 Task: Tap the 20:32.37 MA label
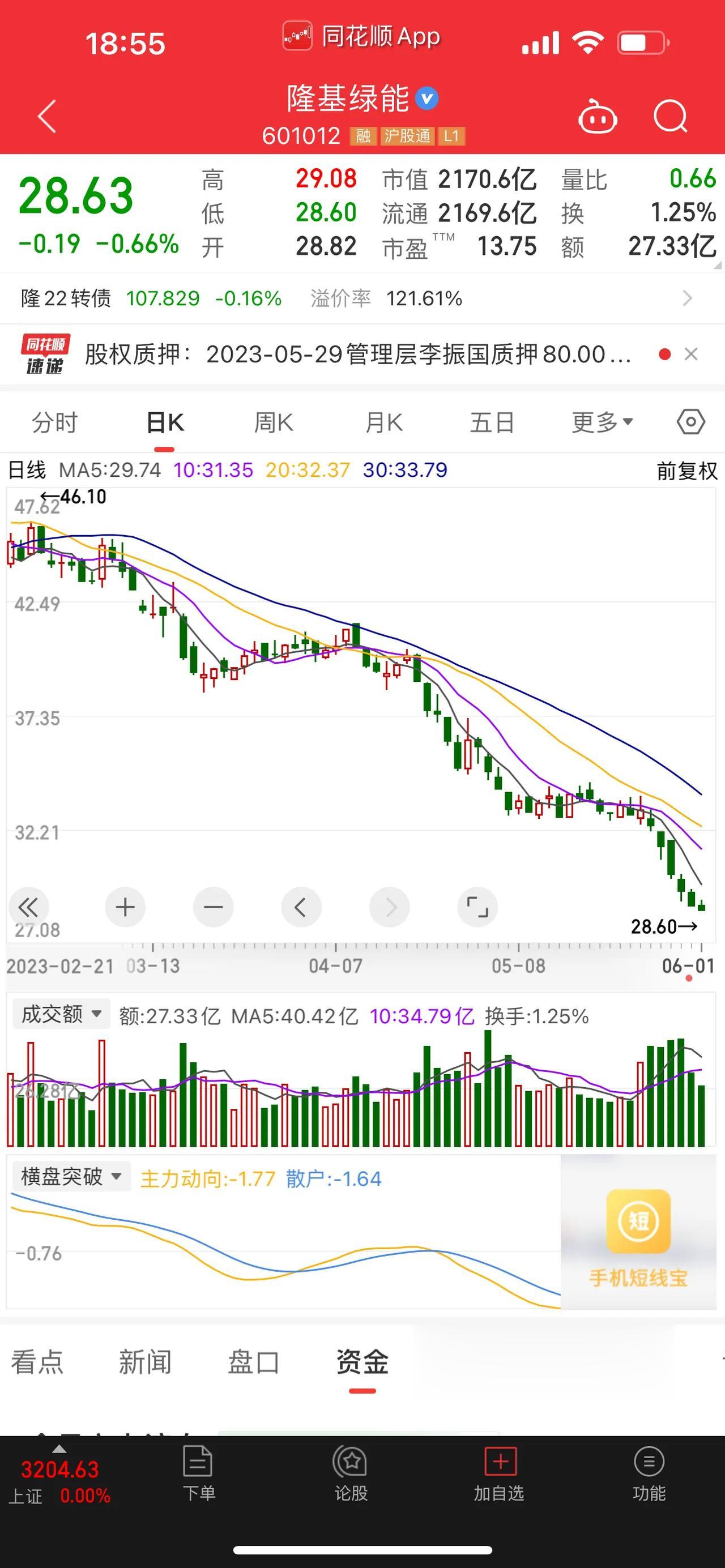click(x=308, y=470)
